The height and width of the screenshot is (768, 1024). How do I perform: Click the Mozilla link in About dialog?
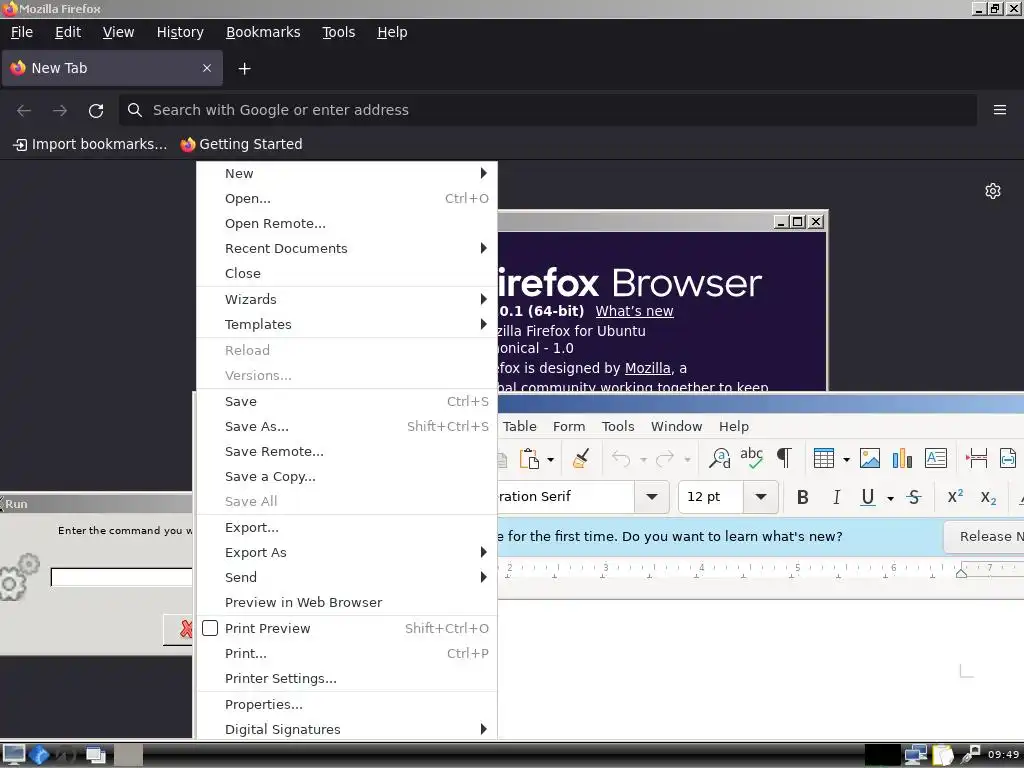(x=647, y=368)
